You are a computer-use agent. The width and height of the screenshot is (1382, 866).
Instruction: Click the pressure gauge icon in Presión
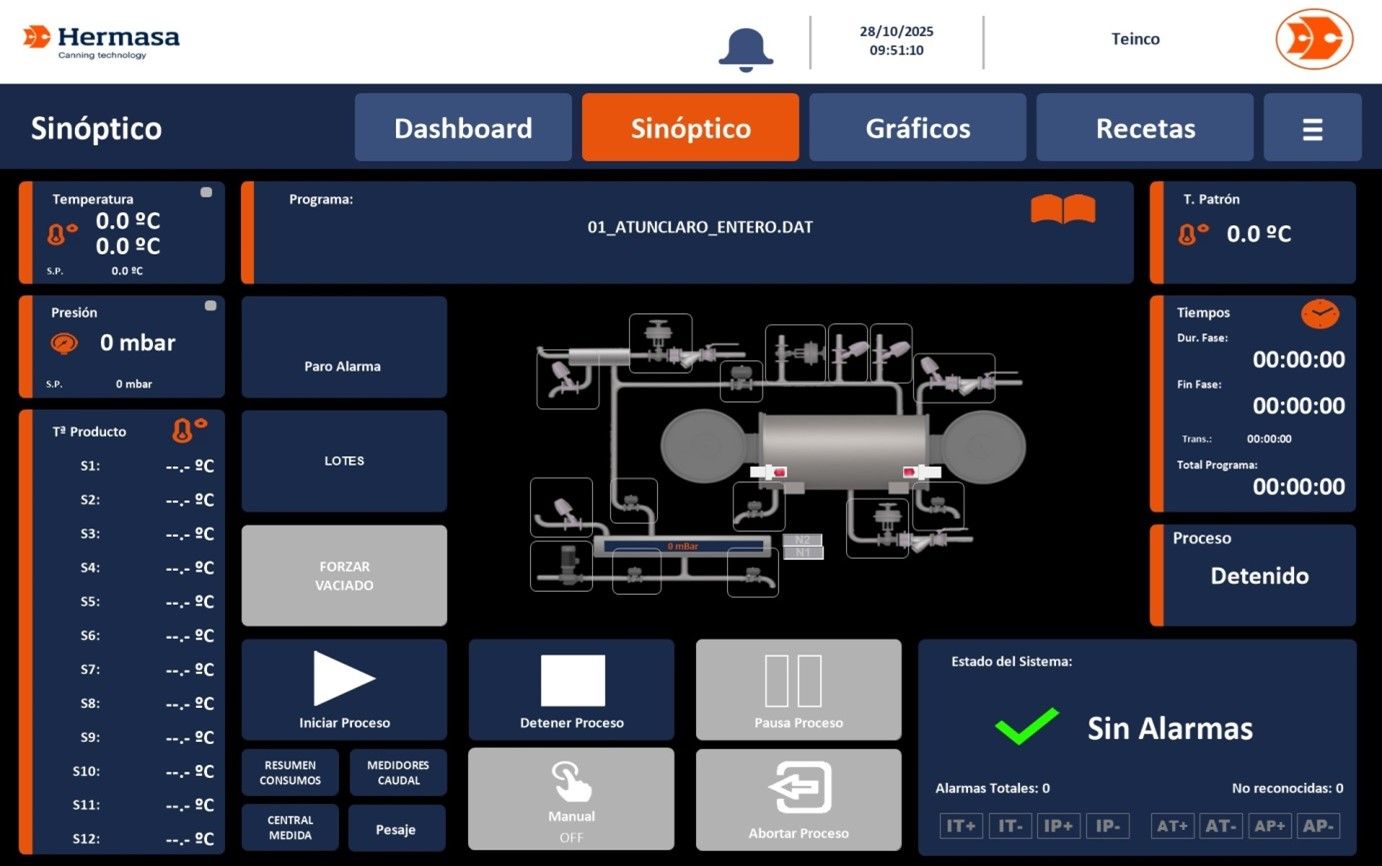tap(64, 343)
